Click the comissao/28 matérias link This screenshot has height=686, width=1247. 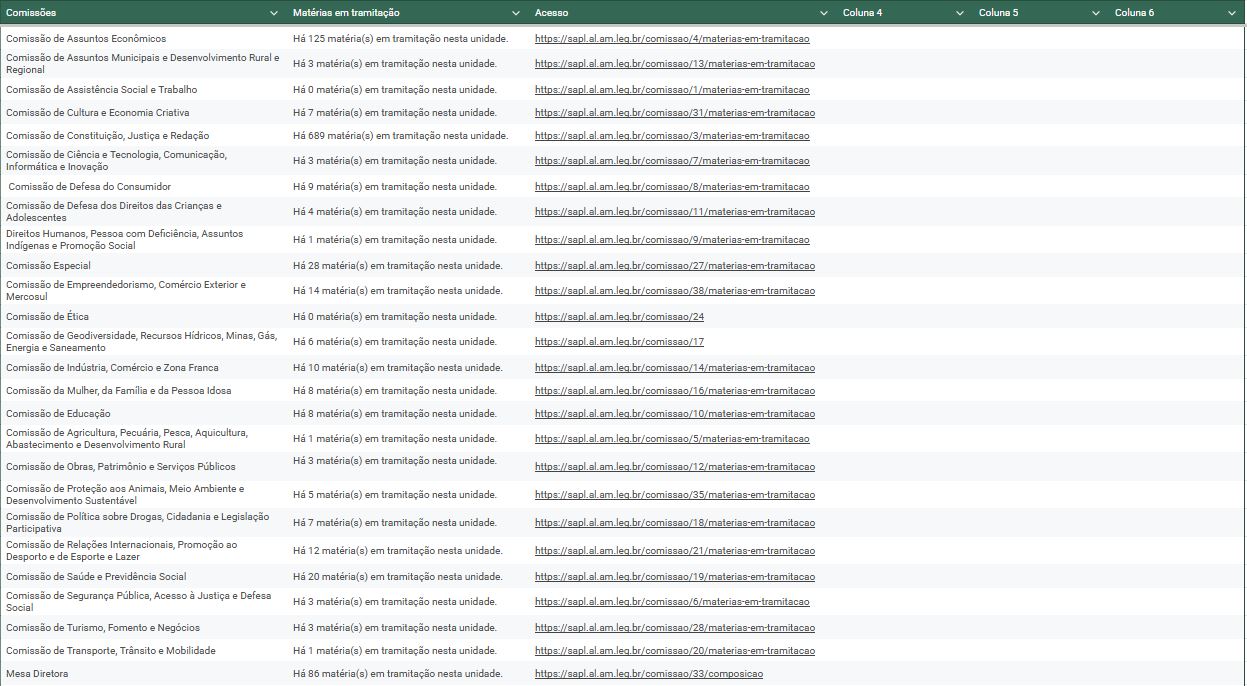675,628
